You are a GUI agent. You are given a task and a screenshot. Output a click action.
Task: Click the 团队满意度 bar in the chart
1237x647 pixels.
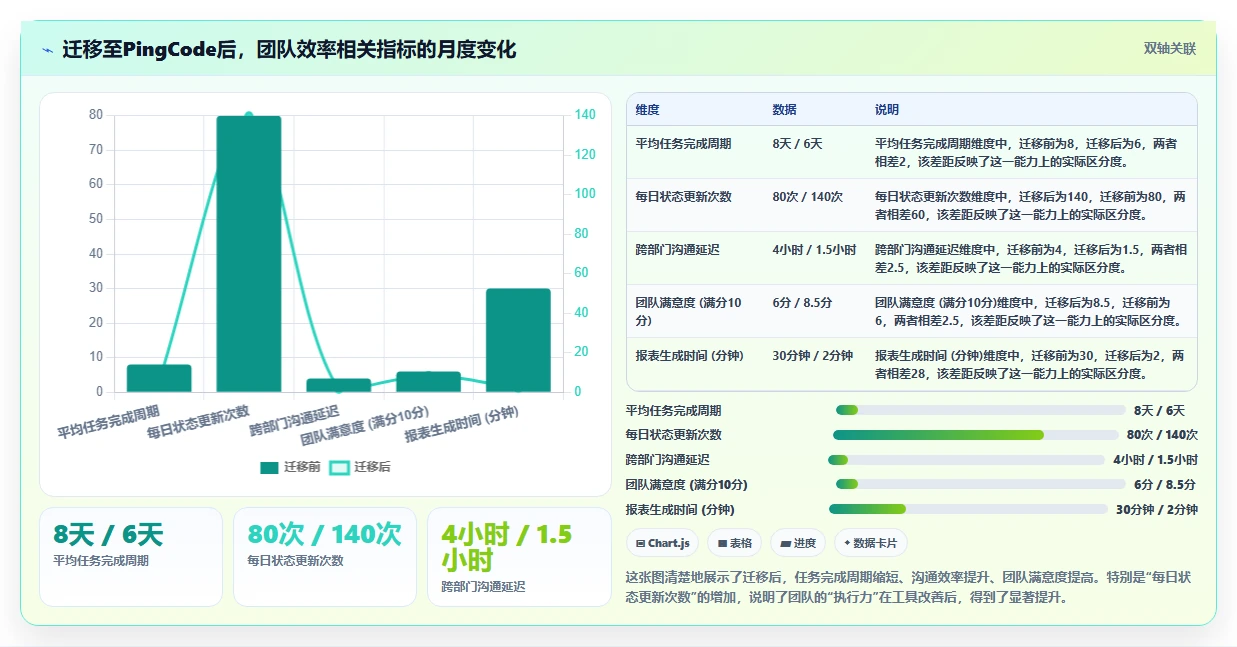click(429, 381)
